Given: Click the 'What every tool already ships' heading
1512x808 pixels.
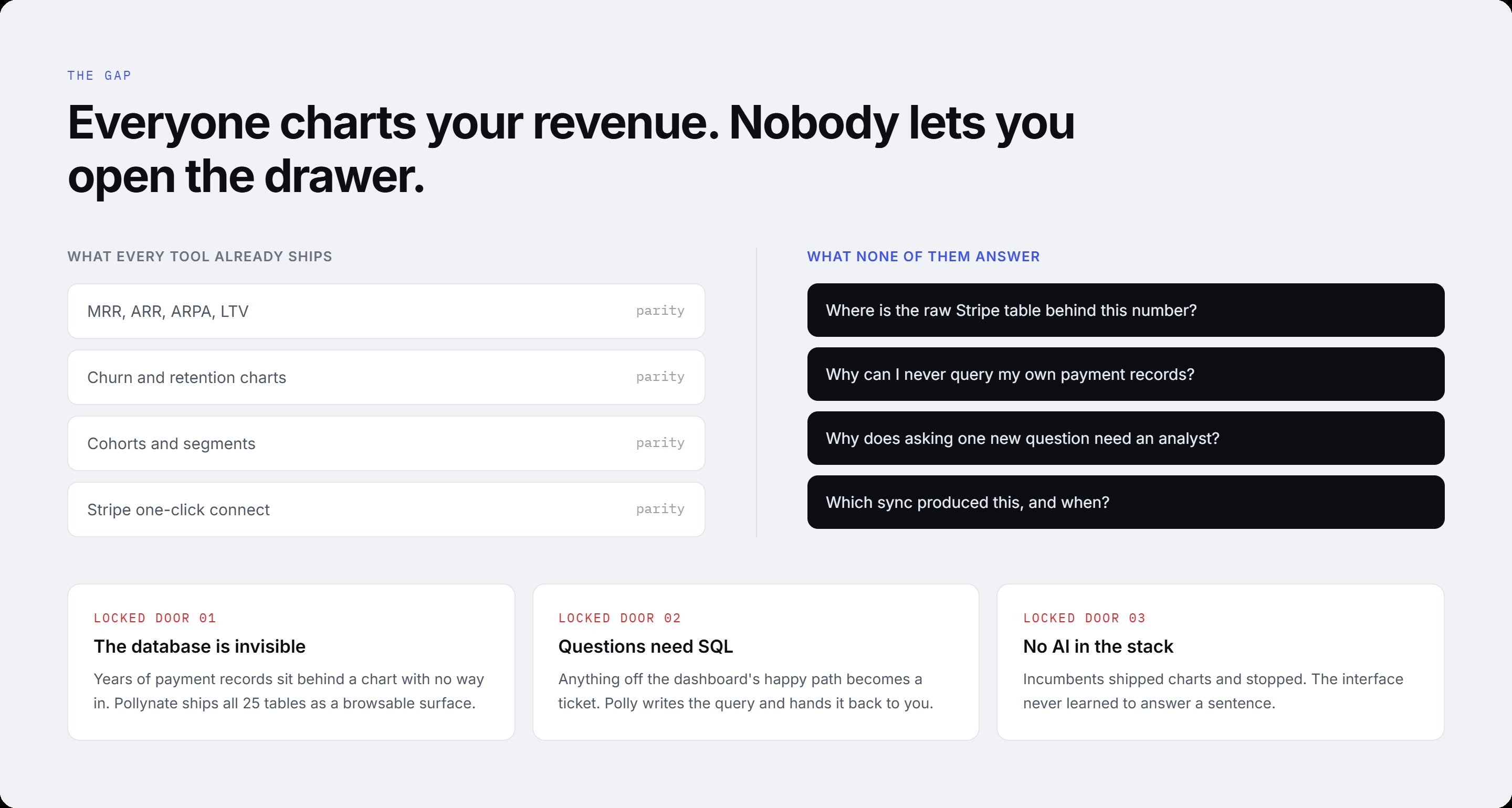Looking at the screenshot, I should pos(199,257).
